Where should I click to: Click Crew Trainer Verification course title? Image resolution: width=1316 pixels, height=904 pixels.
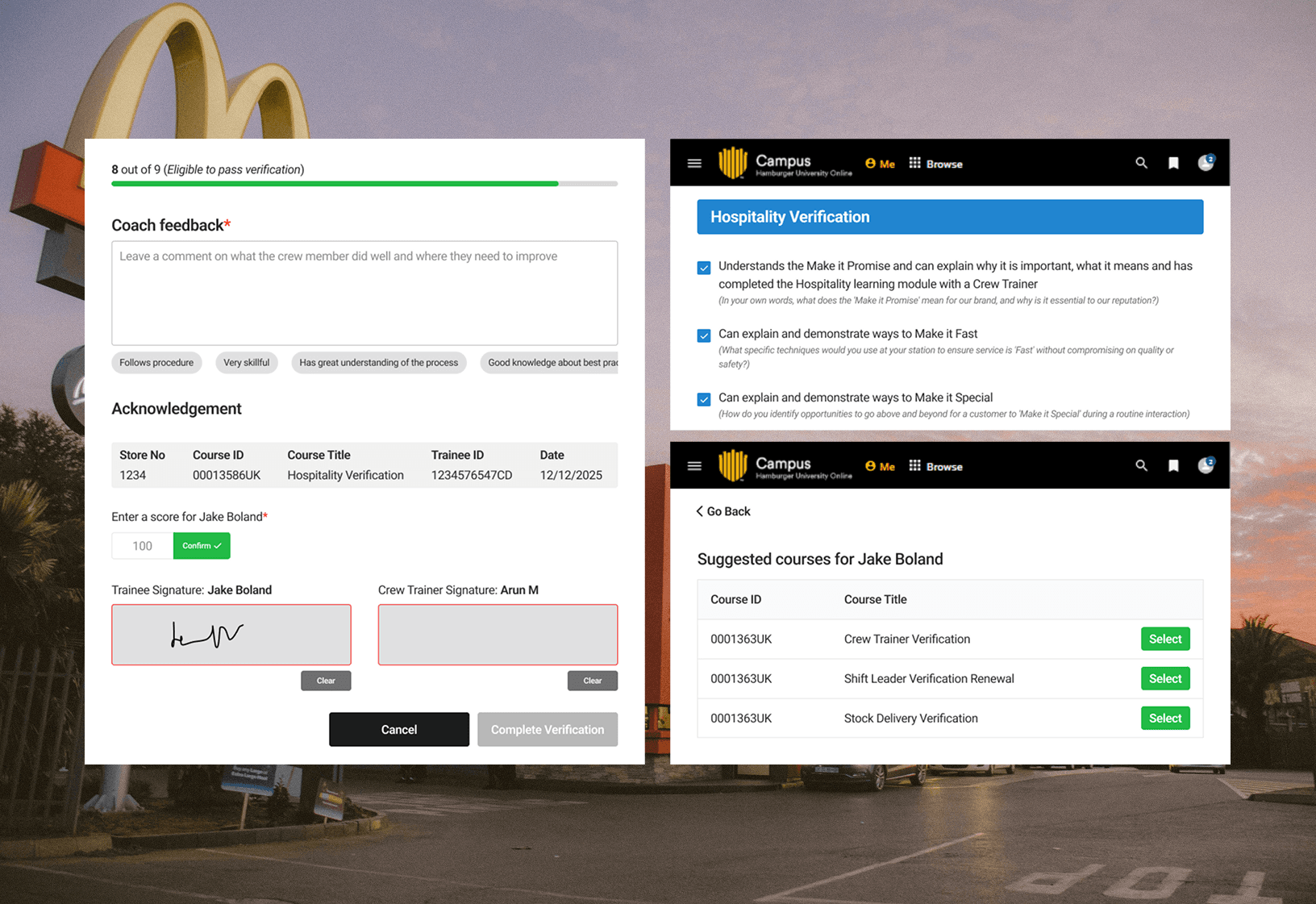point(907,639)
